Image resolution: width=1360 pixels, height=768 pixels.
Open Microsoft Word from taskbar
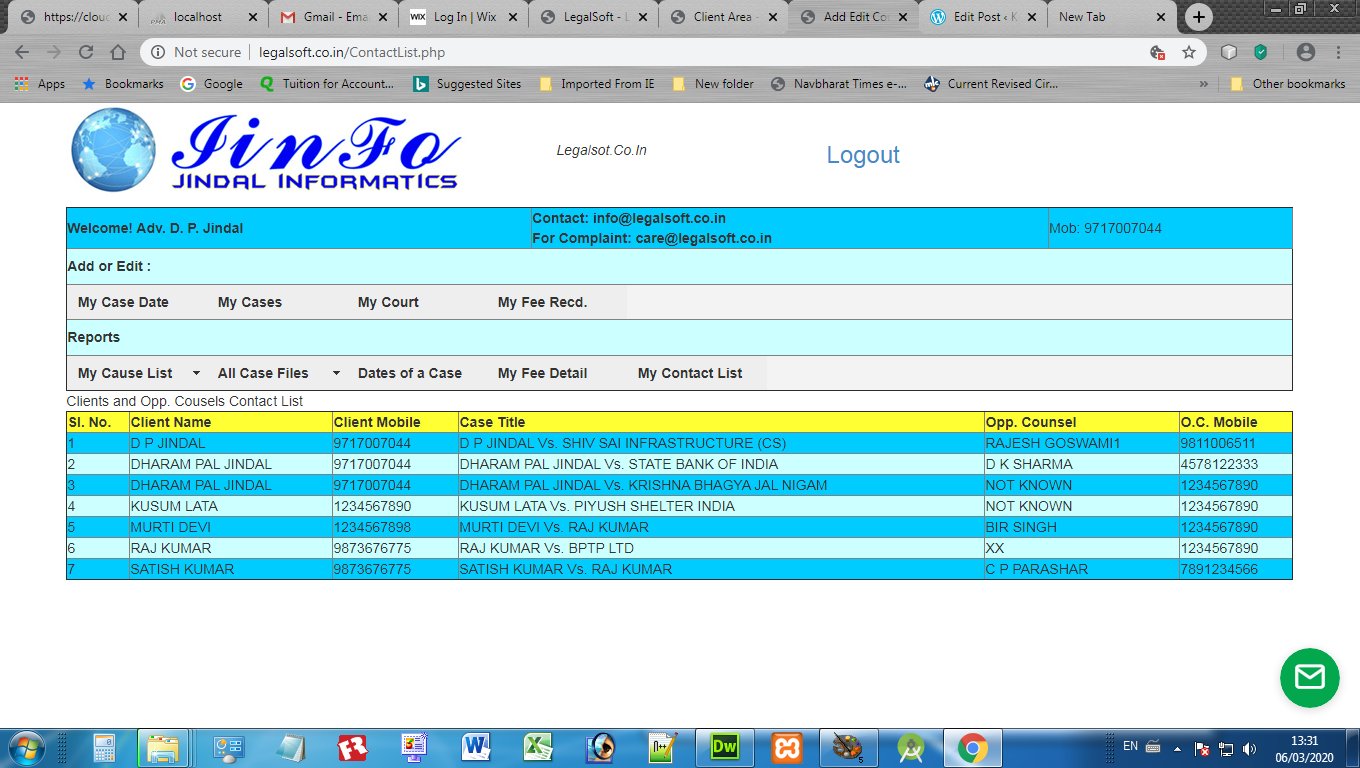click(475, 747)
